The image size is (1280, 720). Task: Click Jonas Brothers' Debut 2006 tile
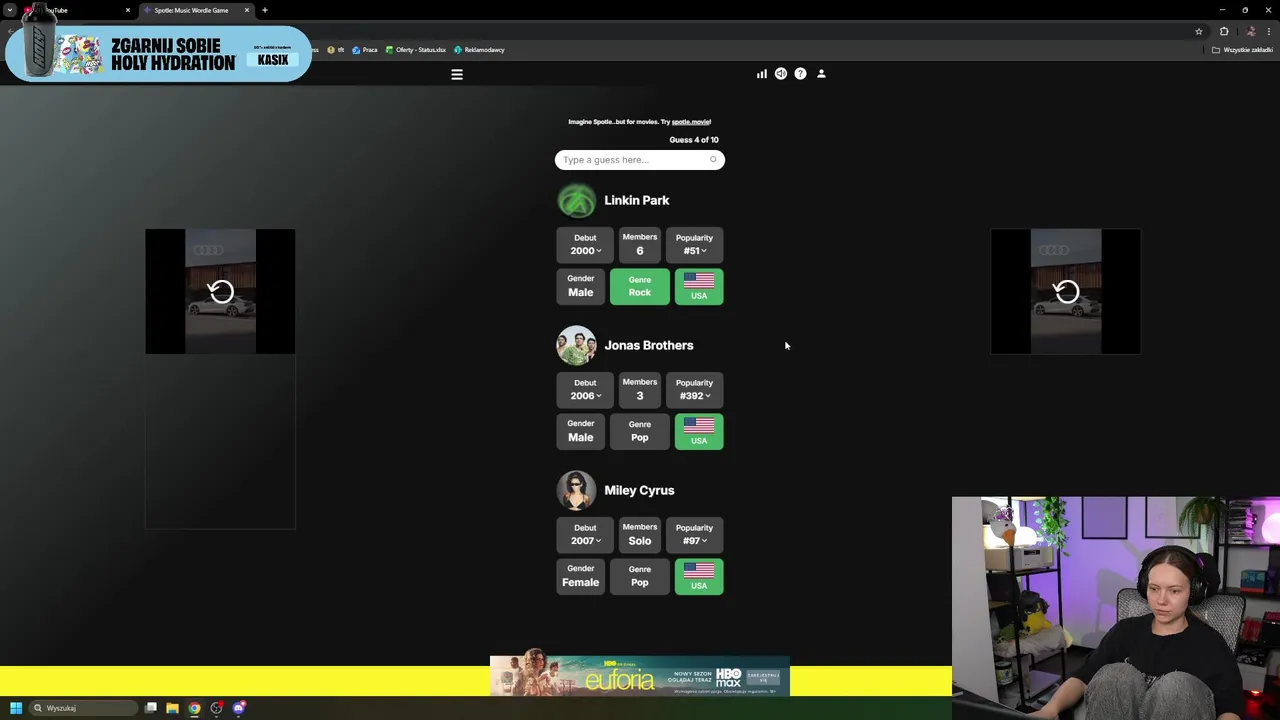point(585,390)
